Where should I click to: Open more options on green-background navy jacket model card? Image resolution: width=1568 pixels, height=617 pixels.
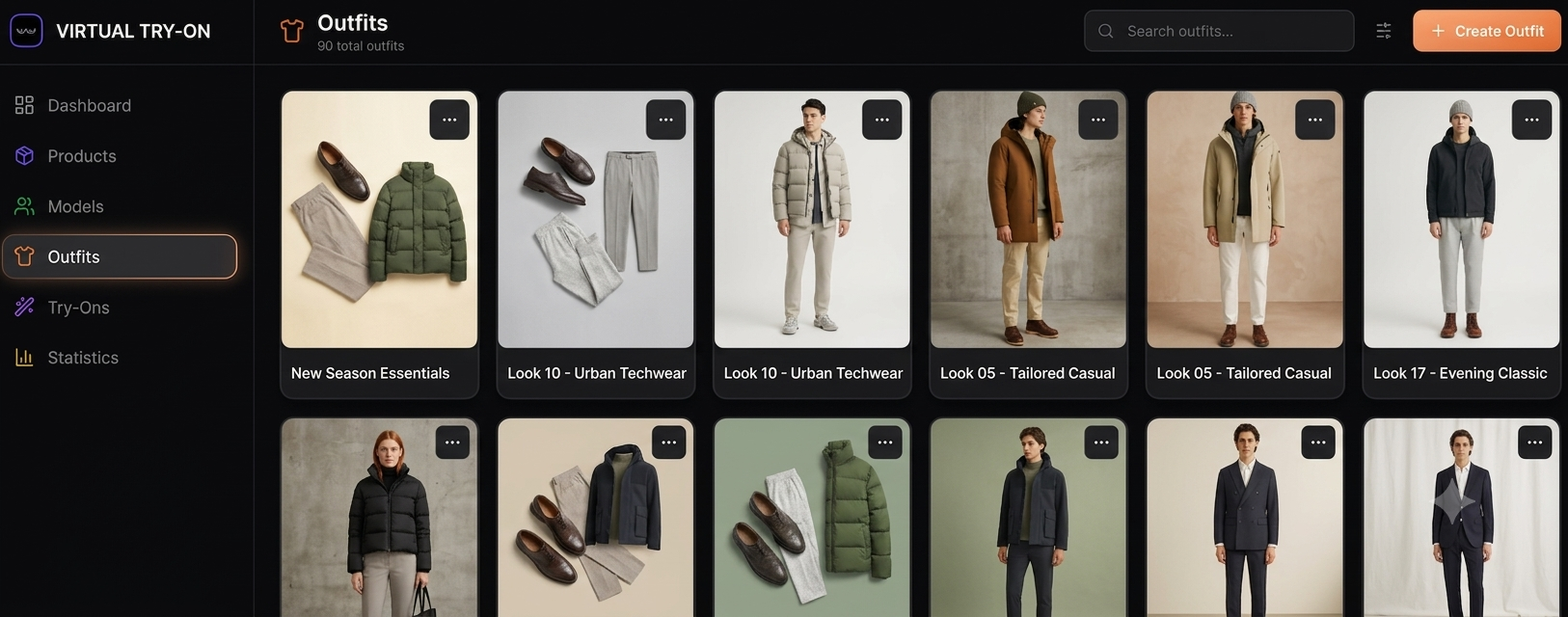(x=1101, y=443)
